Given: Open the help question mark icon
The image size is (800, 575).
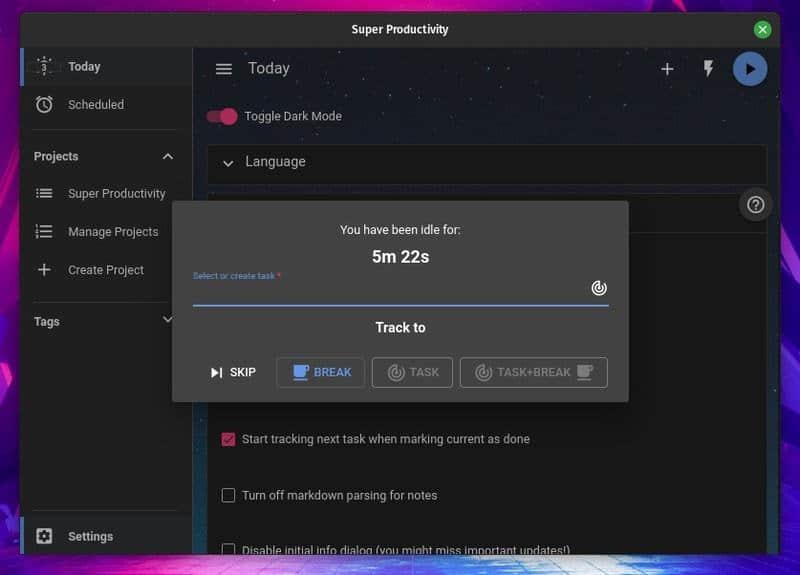Looking at the screenshot, I should click(x=756, y=204).
